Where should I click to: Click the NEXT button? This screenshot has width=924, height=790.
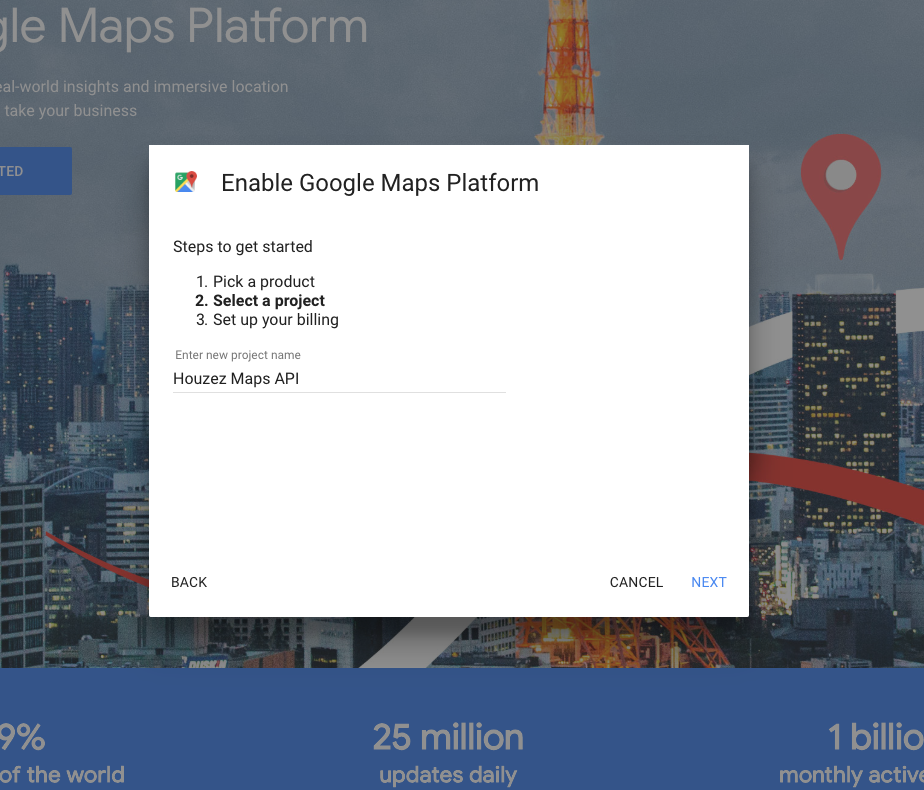pyautogui.click(x=709, y=582)
